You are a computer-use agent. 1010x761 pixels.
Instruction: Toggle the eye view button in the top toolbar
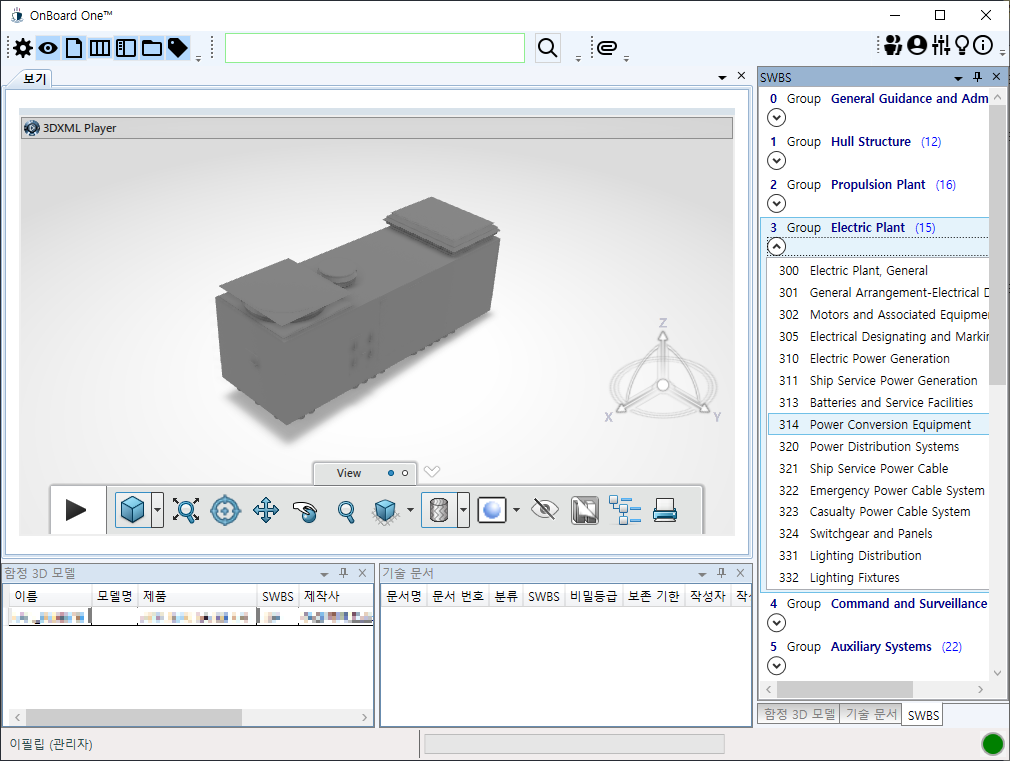48,48
